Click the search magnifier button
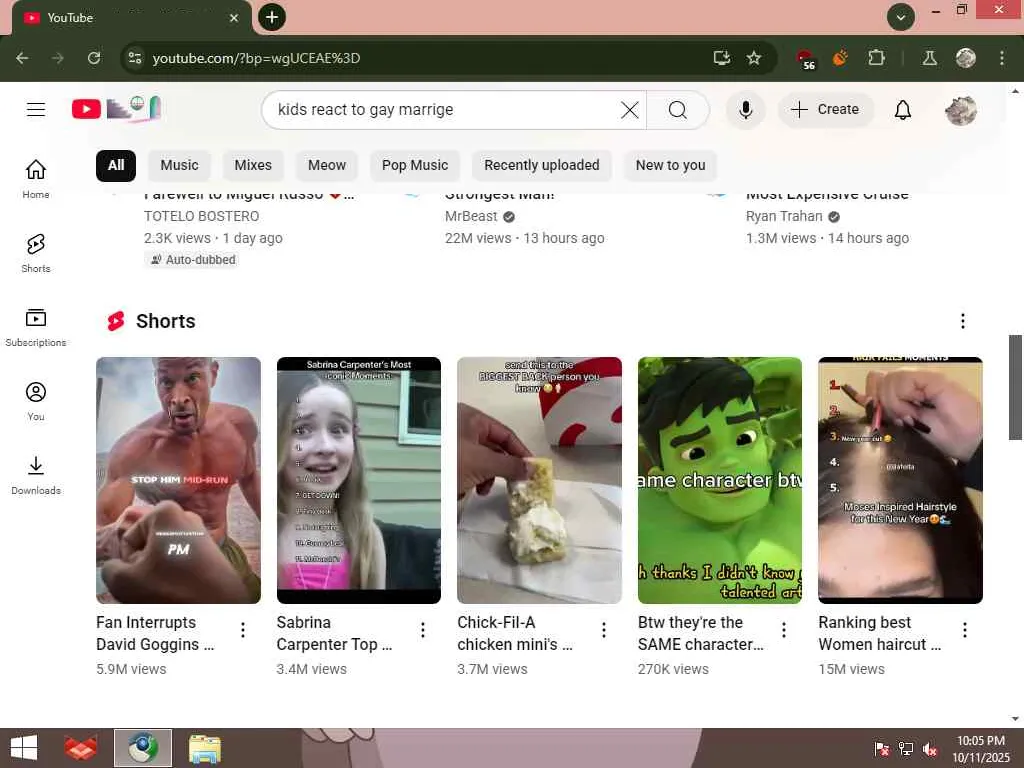 678,110
